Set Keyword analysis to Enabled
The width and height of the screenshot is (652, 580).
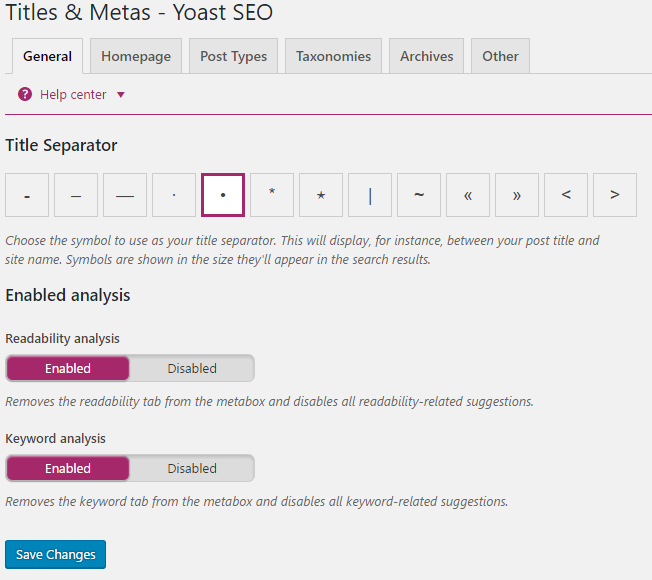click(68, 468)
